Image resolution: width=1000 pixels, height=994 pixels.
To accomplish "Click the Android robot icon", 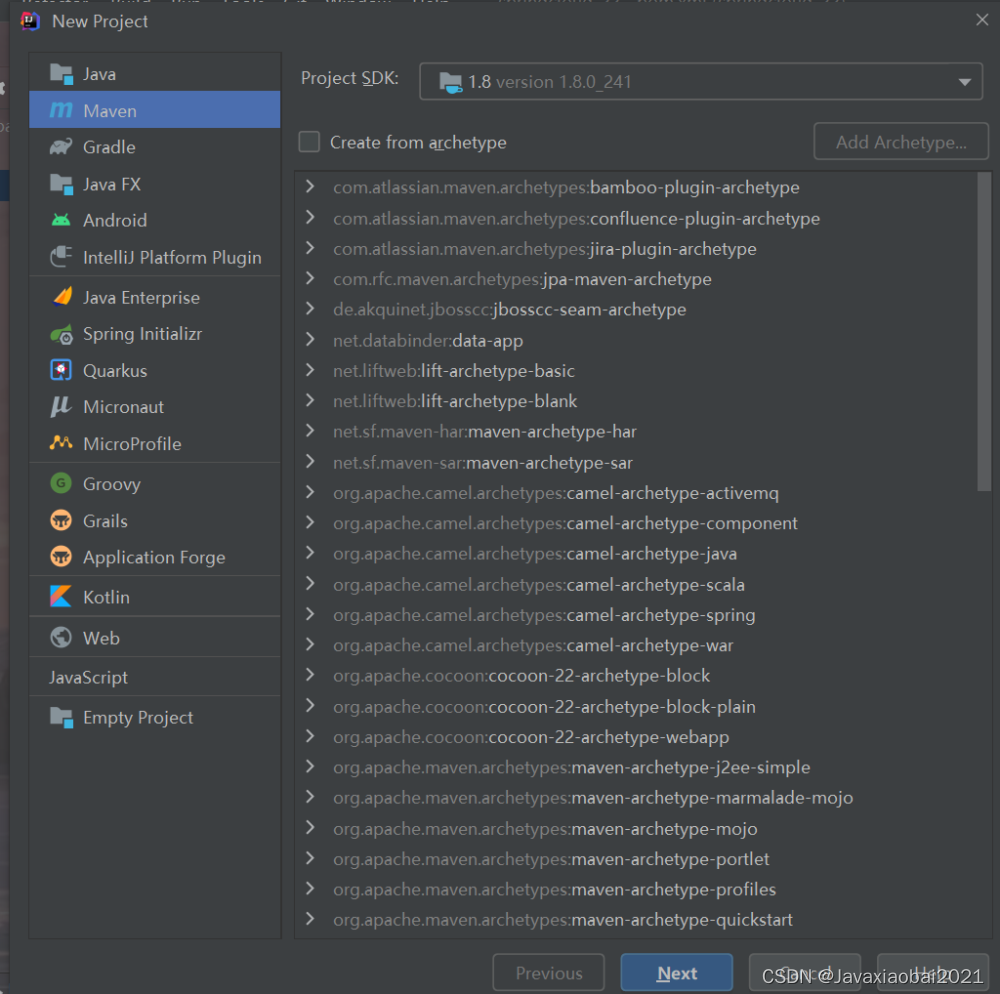I will click(x=61, y=221).
